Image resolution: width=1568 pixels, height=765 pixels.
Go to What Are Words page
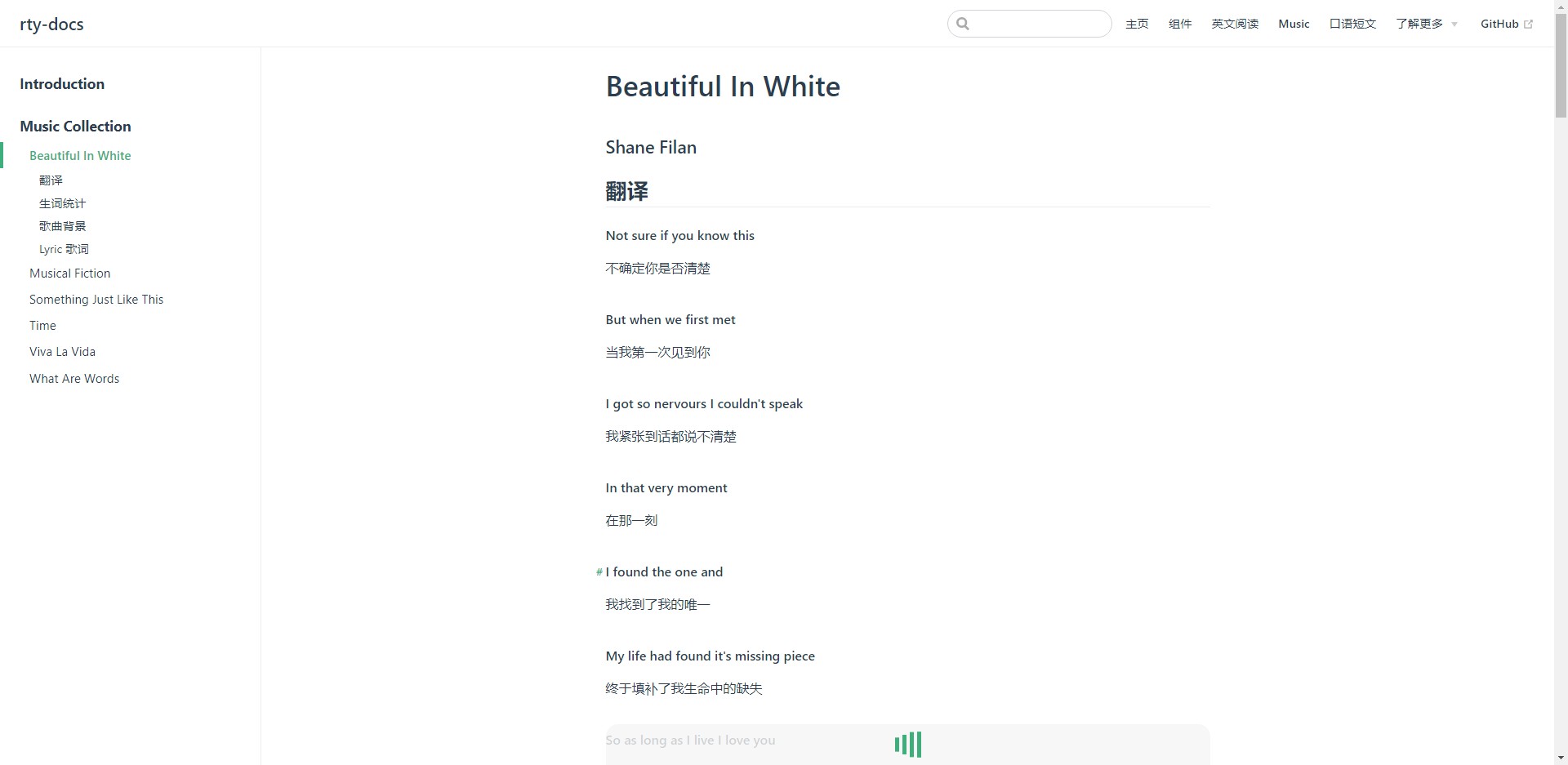coord(74,379)
